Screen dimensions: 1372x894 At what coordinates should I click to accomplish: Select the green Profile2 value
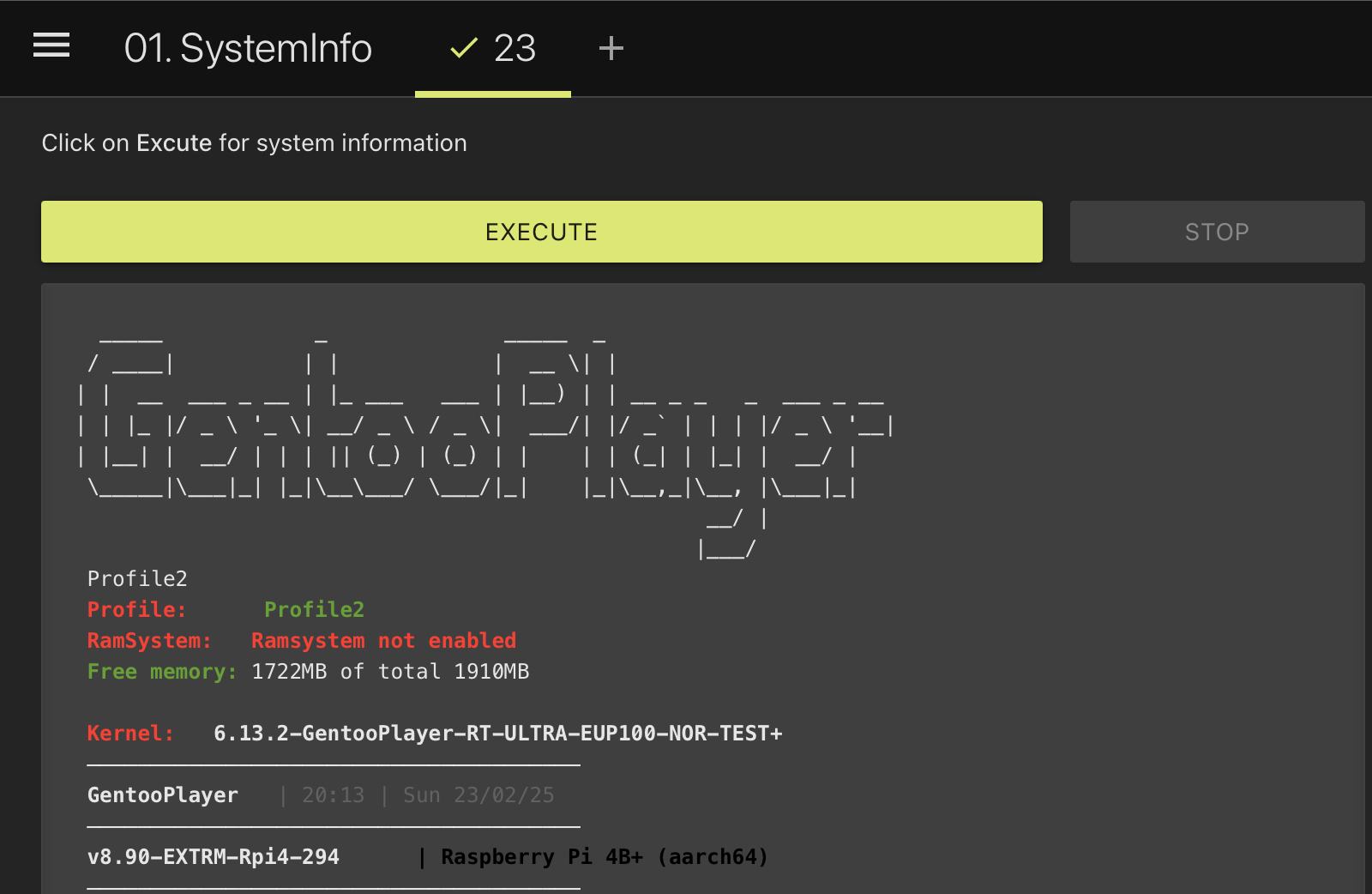314,610
